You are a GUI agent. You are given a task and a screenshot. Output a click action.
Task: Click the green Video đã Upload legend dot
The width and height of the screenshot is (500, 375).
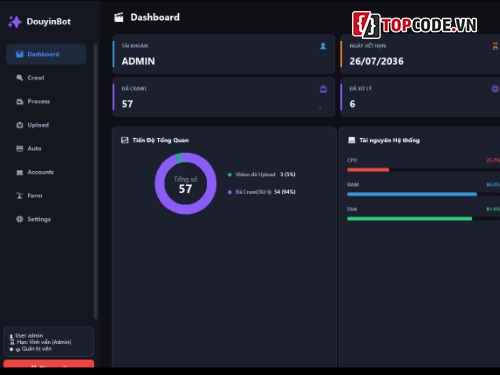pyautogui.click(x=230, y=175)
